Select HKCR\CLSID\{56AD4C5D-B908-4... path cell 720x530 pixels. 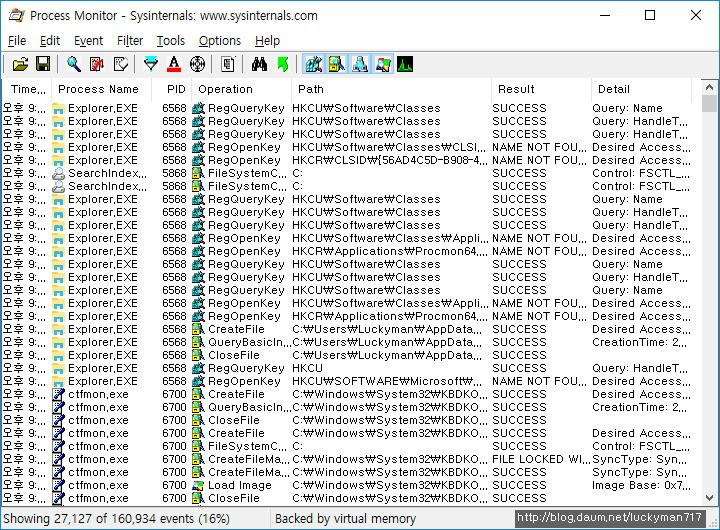pos(390,160)
